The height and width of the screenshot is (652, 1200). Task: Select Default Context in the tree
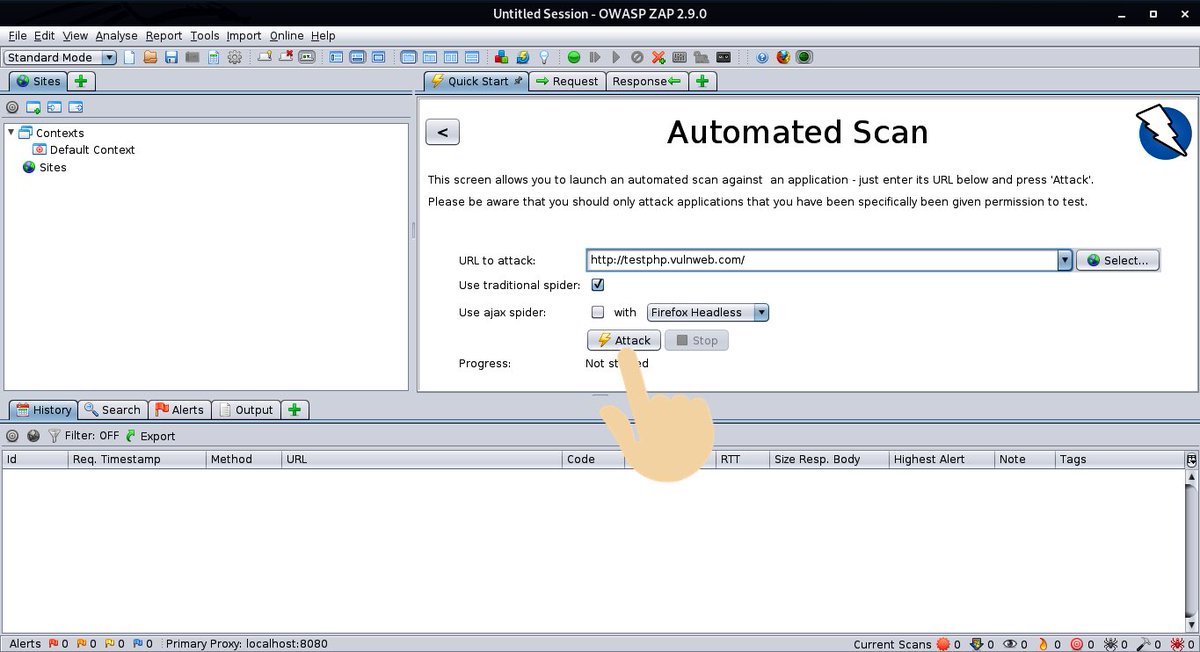[84, 150]
